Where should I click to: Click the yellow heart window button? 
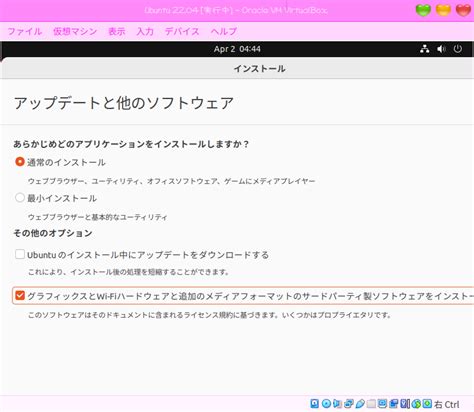[x=443, y=10]
